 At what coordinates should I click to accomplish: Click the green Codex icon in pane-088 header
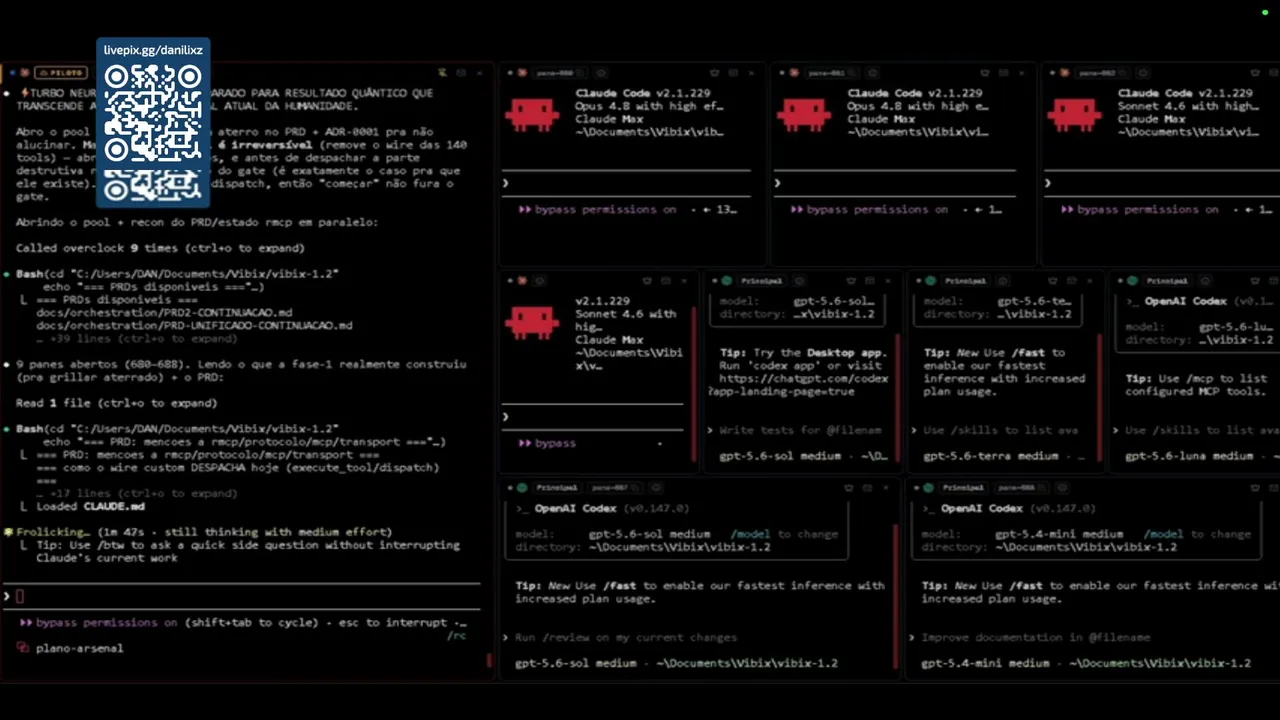coord(928,488)
